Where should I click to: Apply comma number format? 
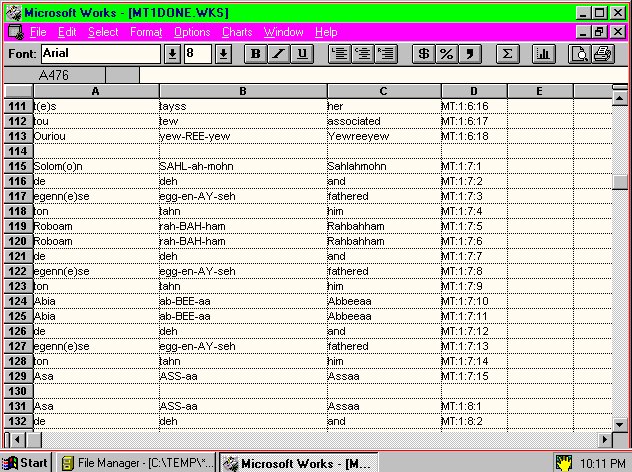click(x=470, y=54)
